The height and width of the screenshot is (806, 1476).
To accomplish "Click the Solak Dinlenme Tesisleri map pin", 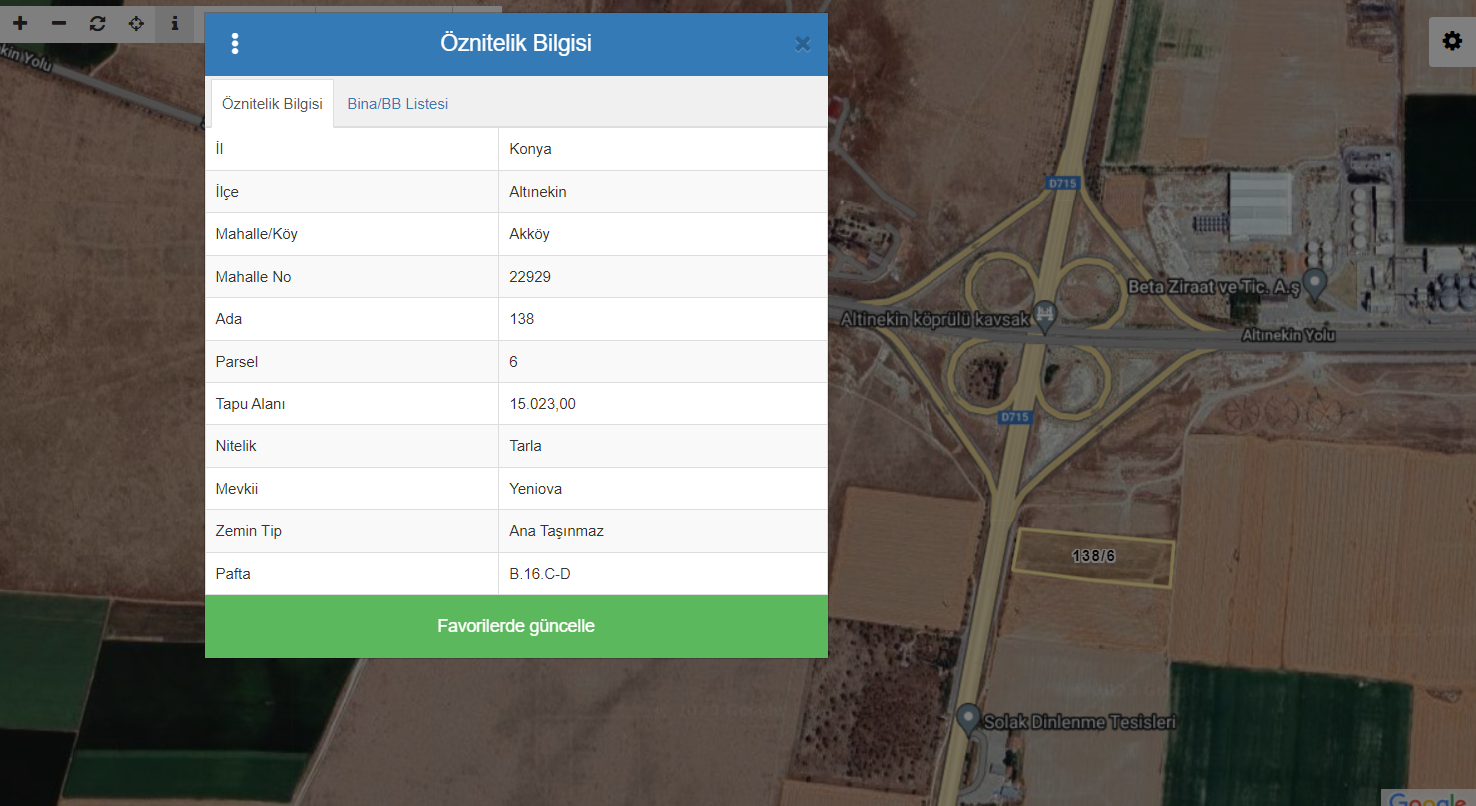I will [x=967, y=719].
